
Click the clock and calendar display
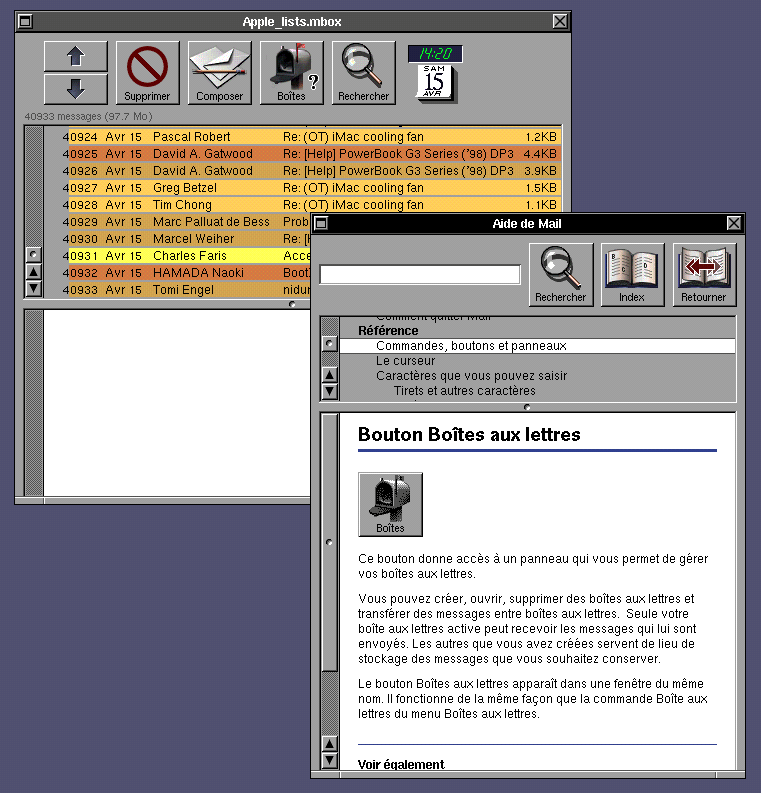point(435,74)
